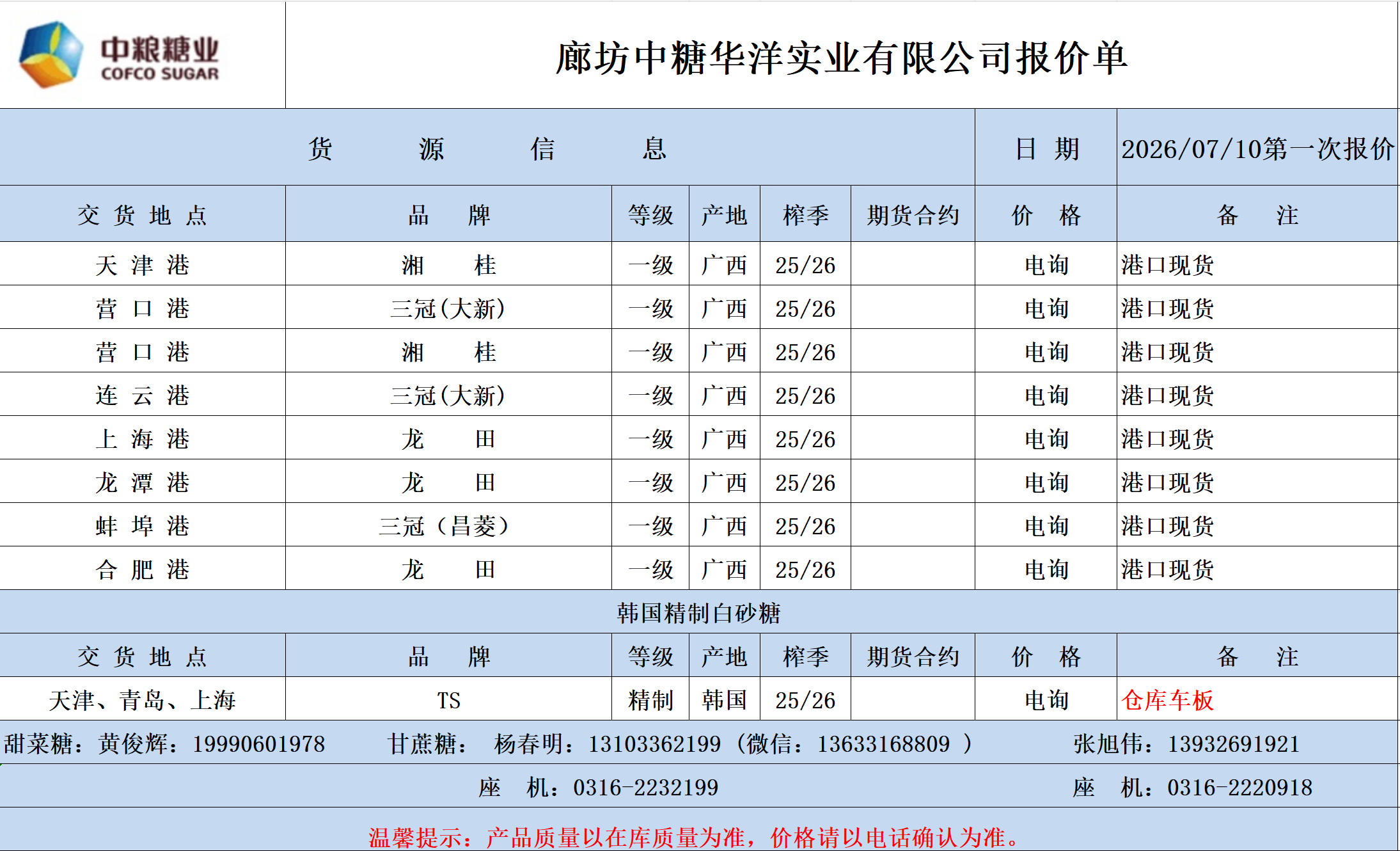Select 电询 price in the TS row

(x=1046, y=700)
